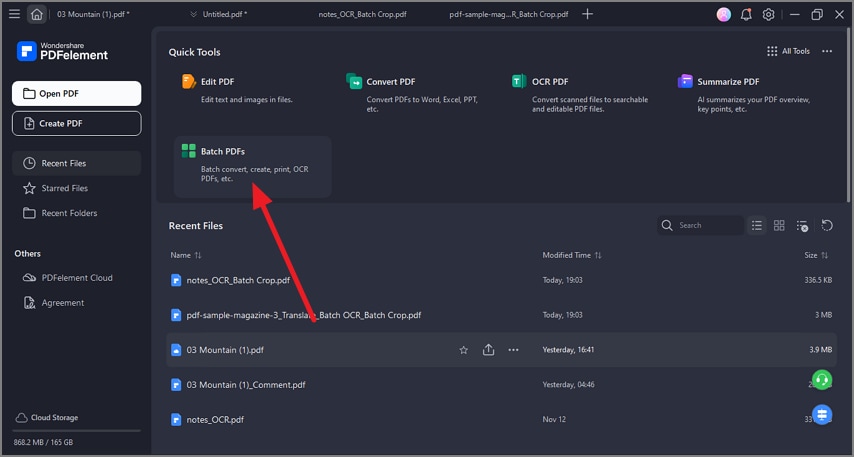Open the green headset support icon

click(x=821, y=380)
